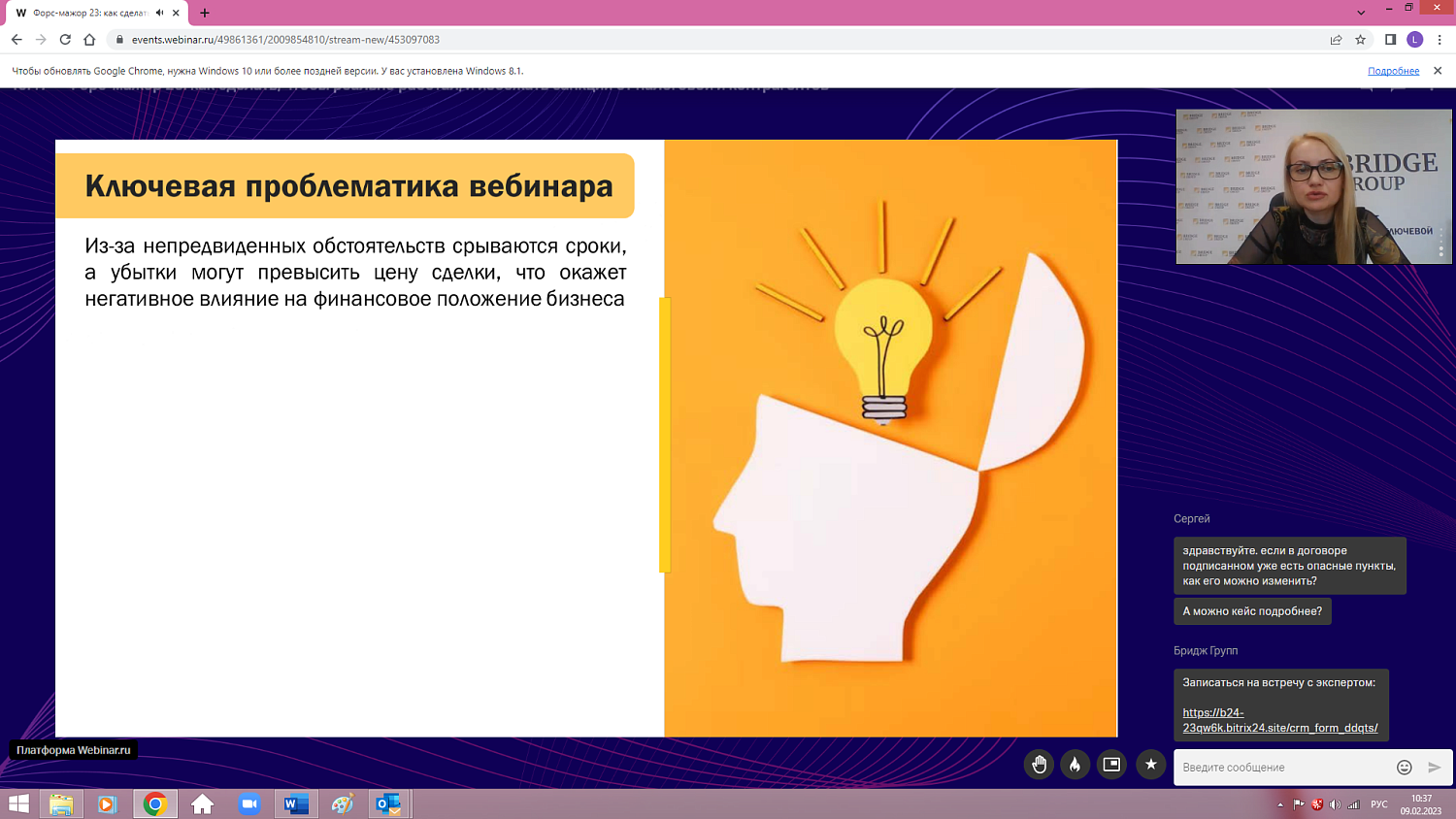1456x819 pixels.
Task: Click the message input field
Action: [1283, 767]
